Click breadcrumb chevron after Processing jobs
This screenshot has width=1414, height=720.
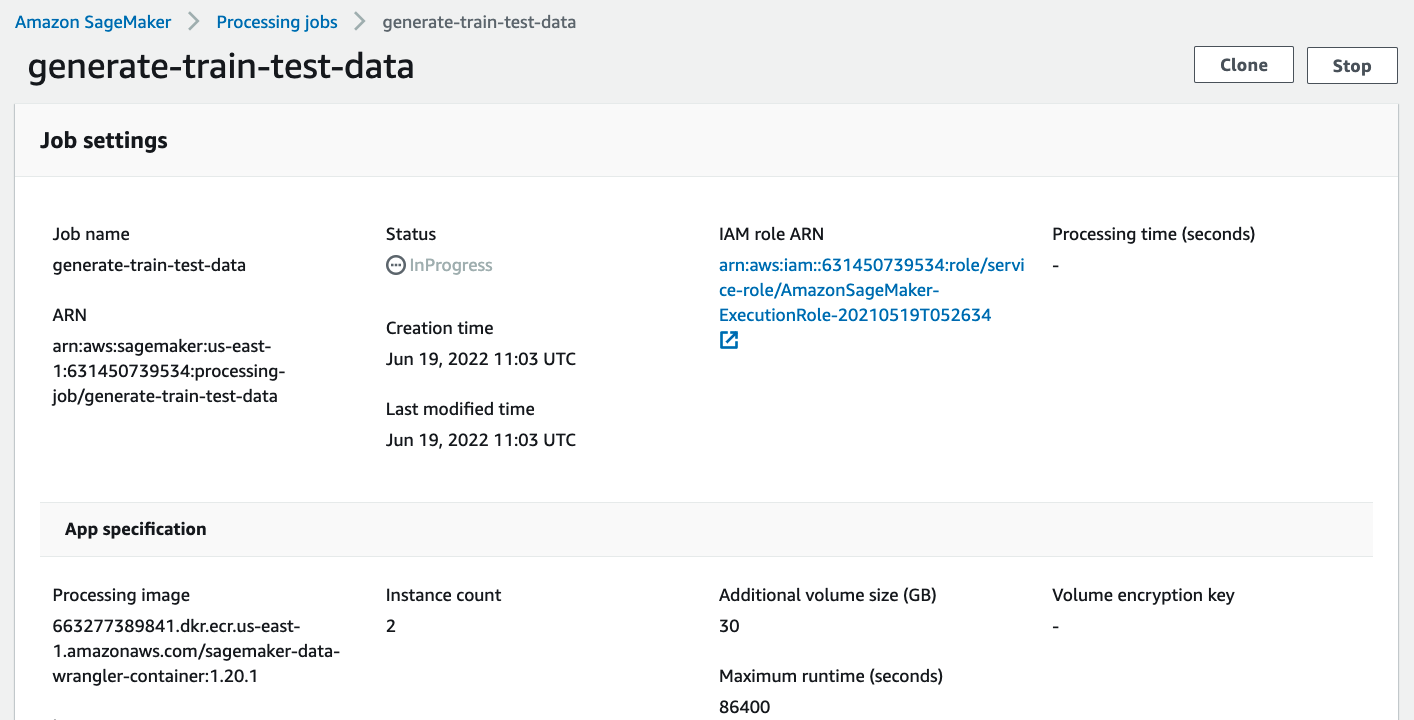click(x=360, y=21)
